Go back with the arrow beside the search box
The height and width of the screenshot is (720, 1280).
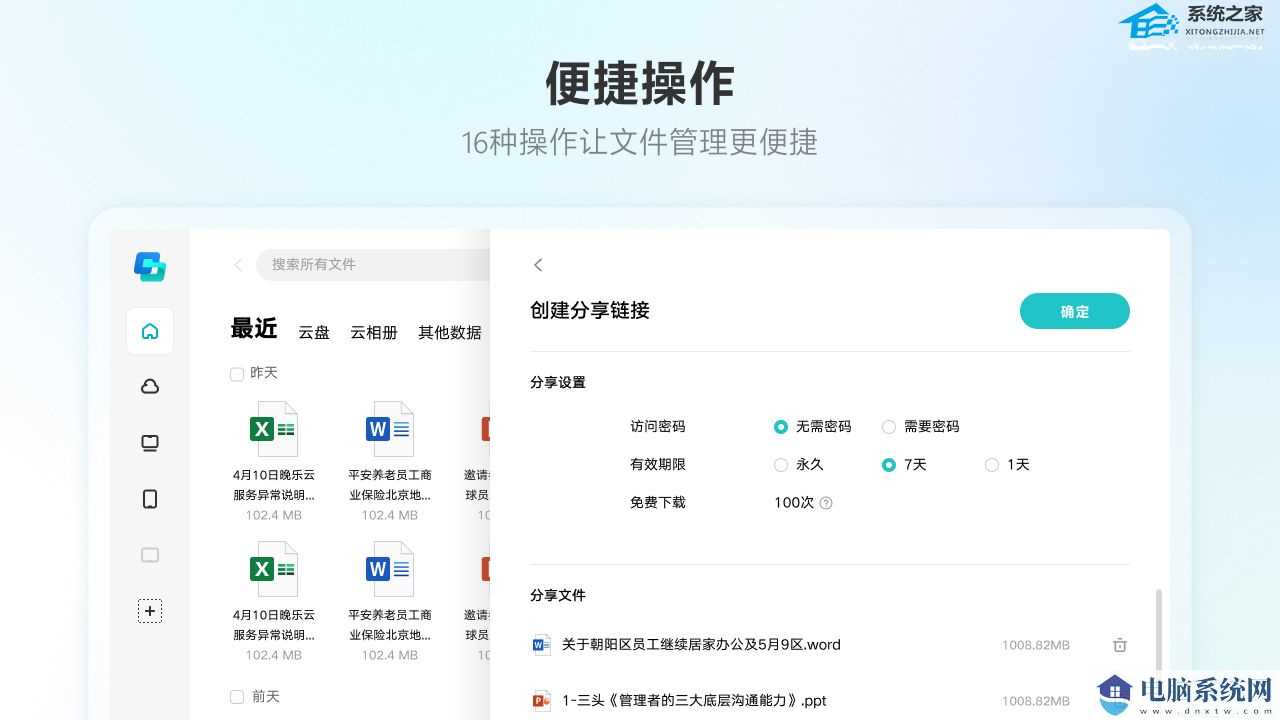click(238, 265)
